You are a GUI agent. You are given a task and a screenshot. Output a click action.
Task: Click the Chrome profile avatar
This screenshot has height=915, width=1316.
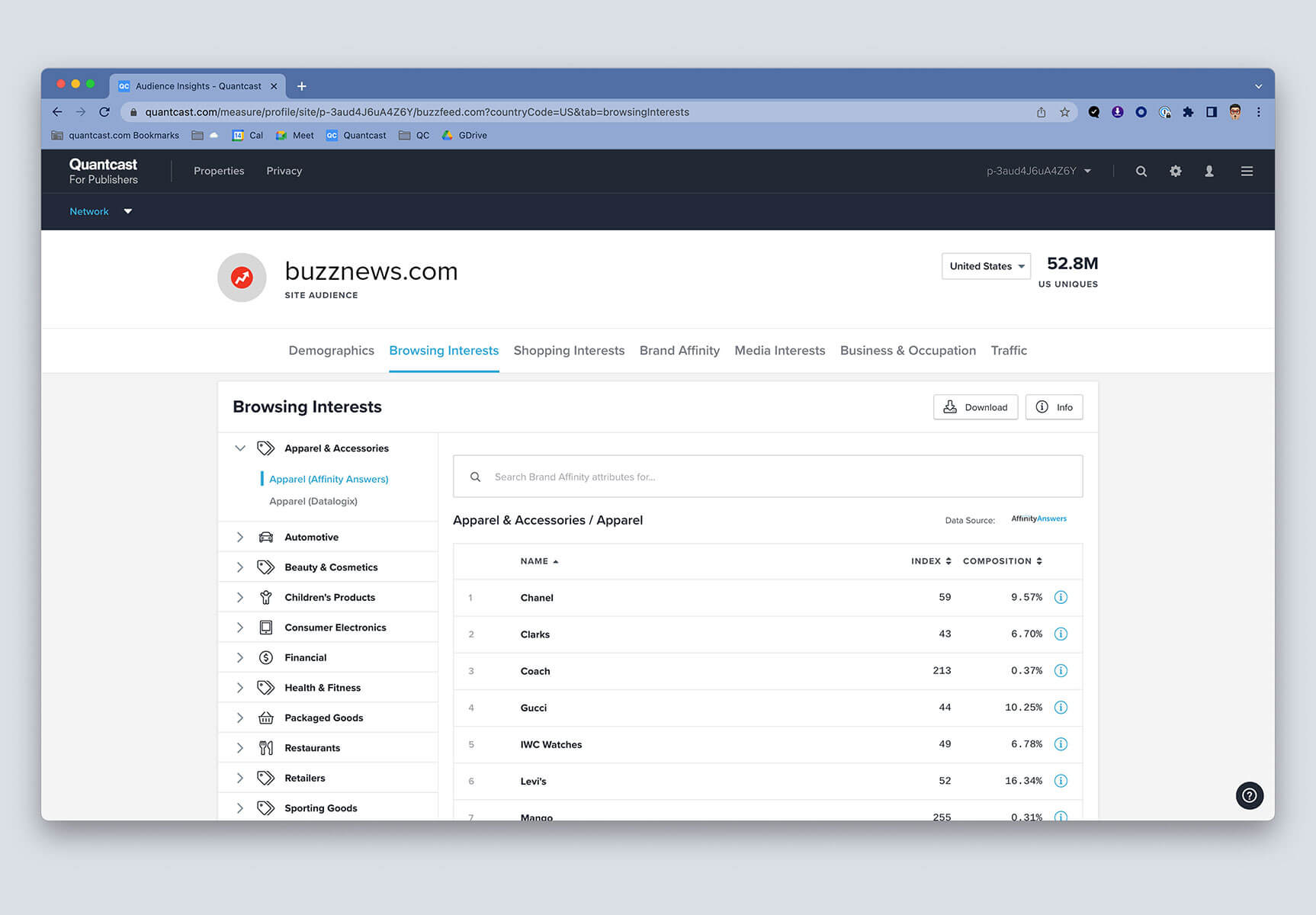pyautogui.click(x=1234, y=112)
